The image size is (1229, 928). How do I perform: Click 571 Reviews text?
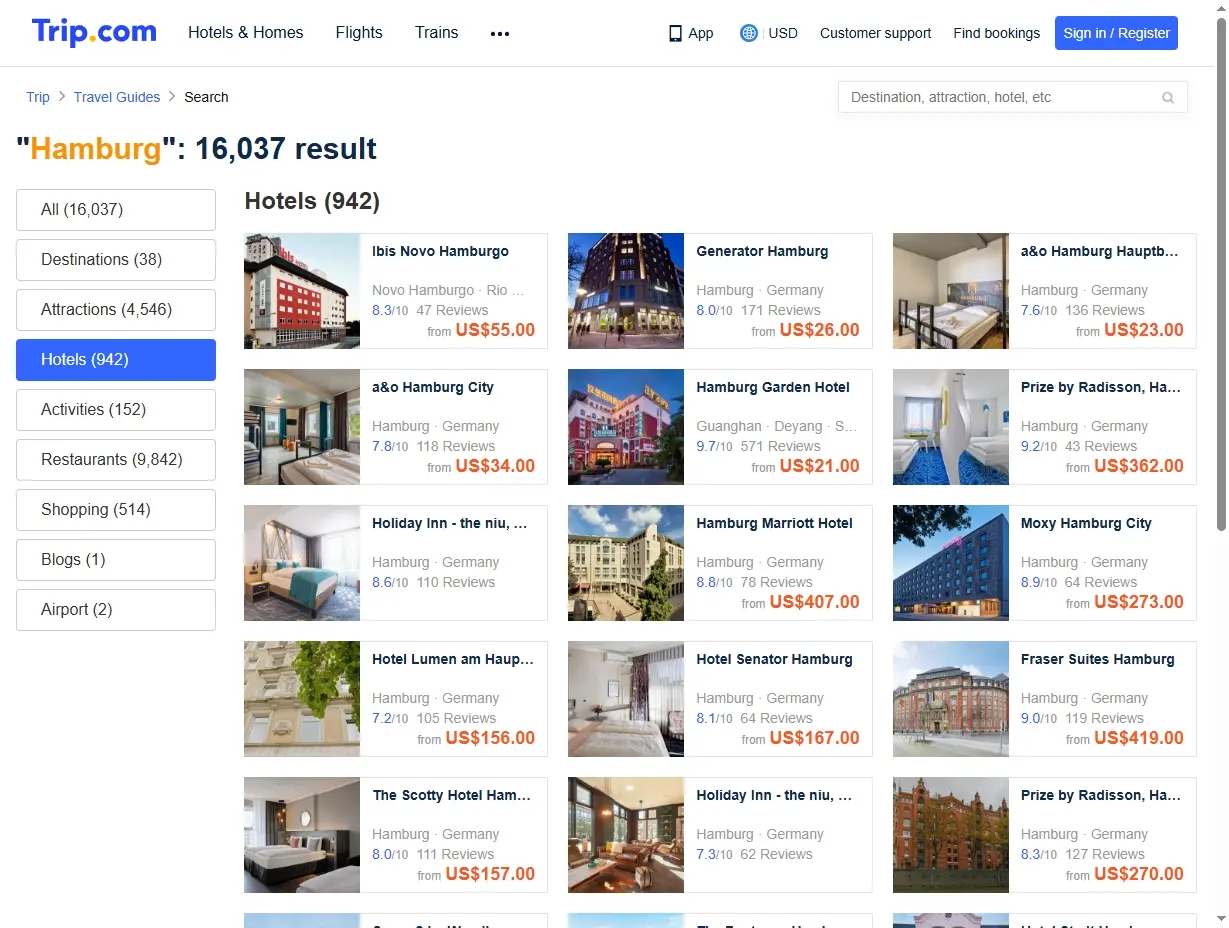click(x=781, y=447)
